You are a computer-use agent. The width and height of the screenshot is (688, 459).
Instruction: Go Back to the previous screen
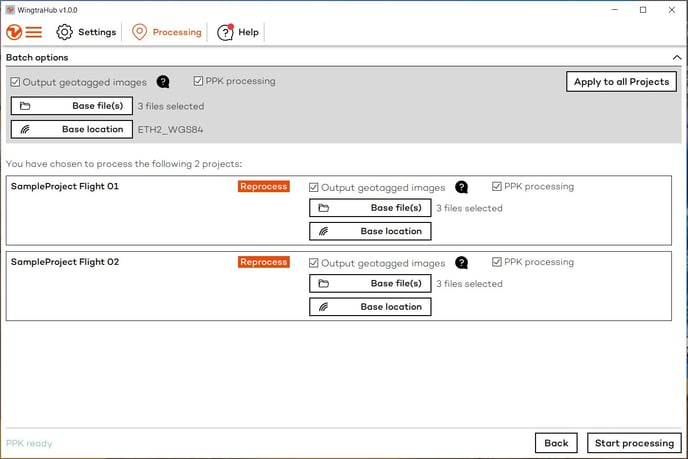[556, 443]
